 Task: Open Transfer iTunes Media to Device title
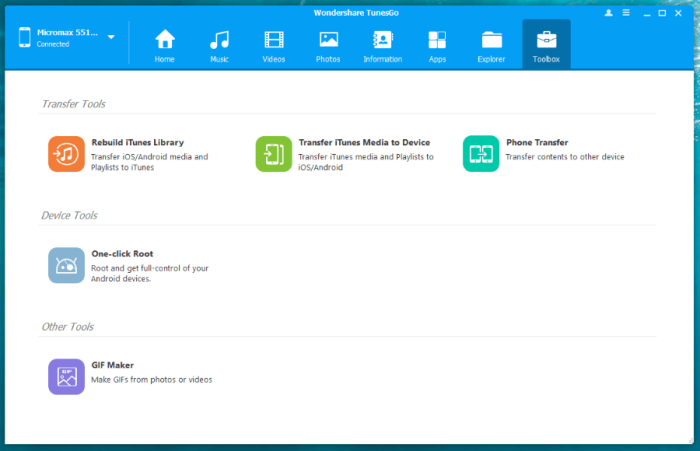click(x=364, y=142)
